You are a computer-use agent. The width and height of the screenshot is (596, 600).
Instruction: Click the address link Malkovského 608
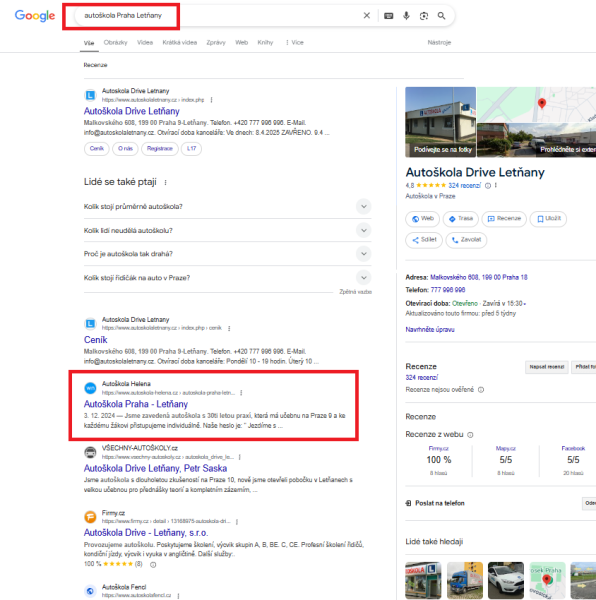[479, 277]
